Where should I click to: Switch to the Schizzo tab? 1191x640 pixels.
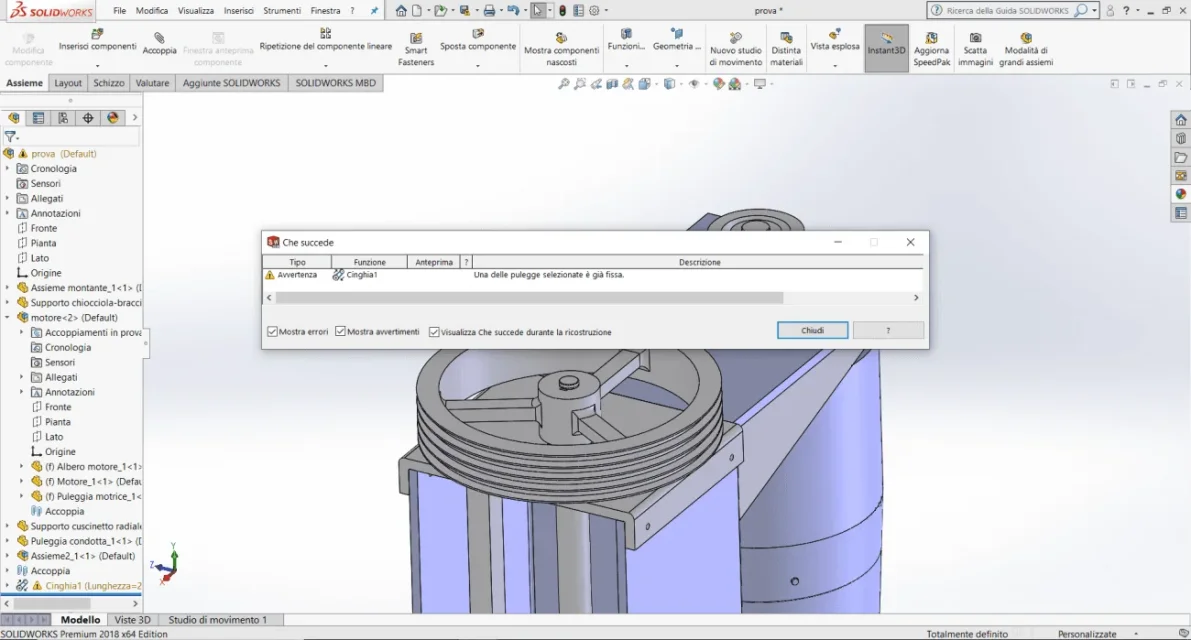point(109,83)
